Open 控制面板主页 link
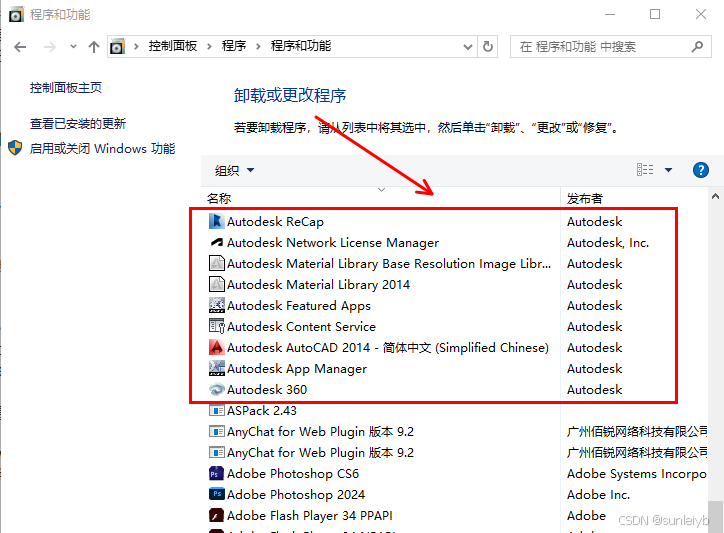 66,88
